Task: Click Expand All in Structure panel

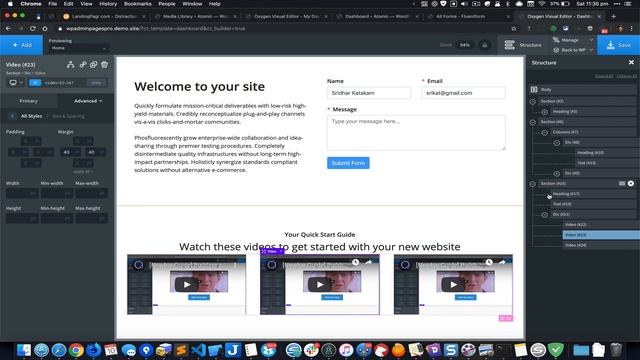Action: [x=604, y=76]
